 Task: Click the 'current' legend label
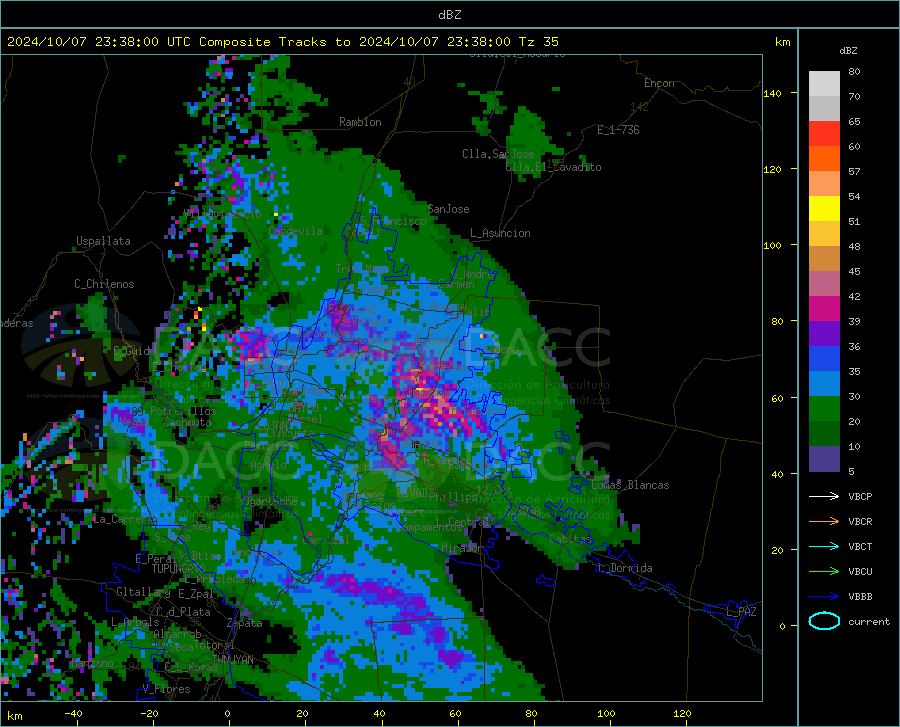[x=869, y=621]
